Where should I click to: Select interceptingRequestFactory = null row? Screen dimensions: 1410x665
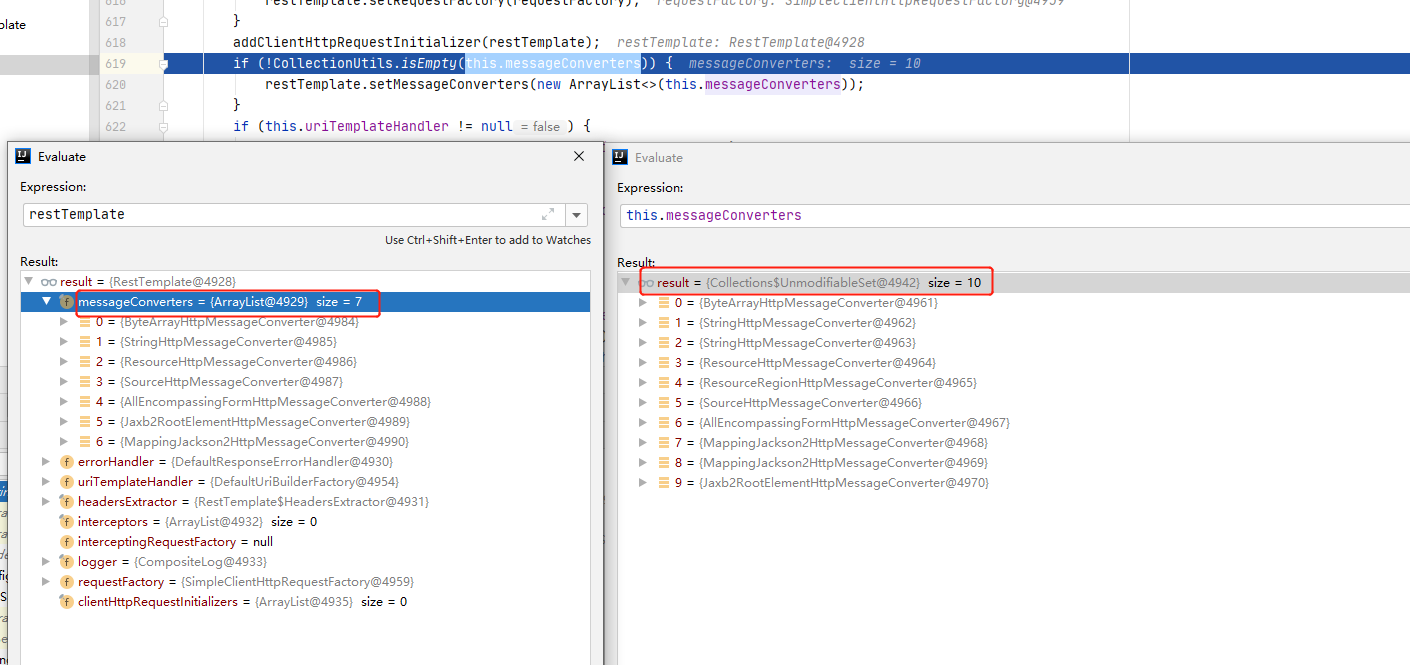point(305,542)
